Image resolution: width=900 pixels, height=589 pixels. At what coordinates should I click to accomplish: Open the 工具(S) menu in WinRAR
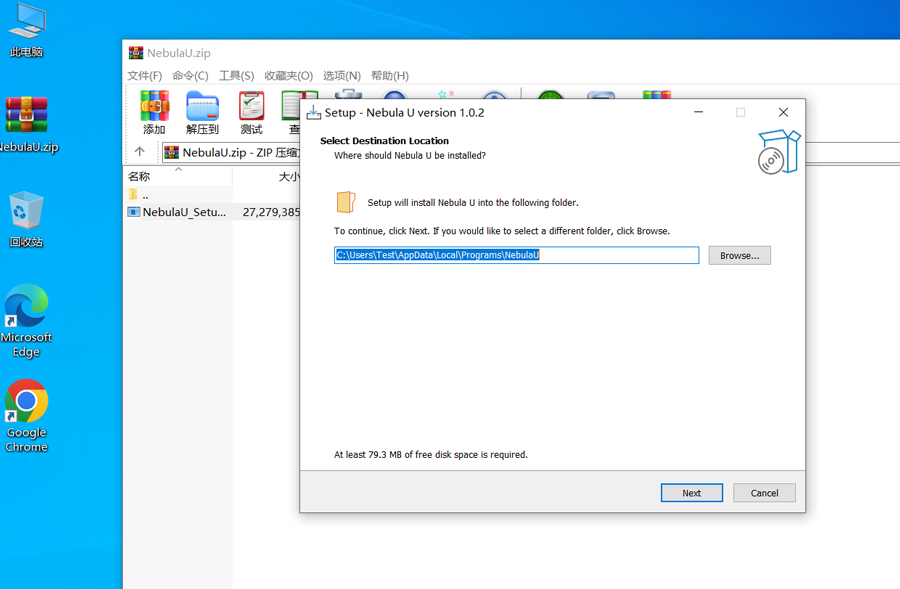point(236,76)
